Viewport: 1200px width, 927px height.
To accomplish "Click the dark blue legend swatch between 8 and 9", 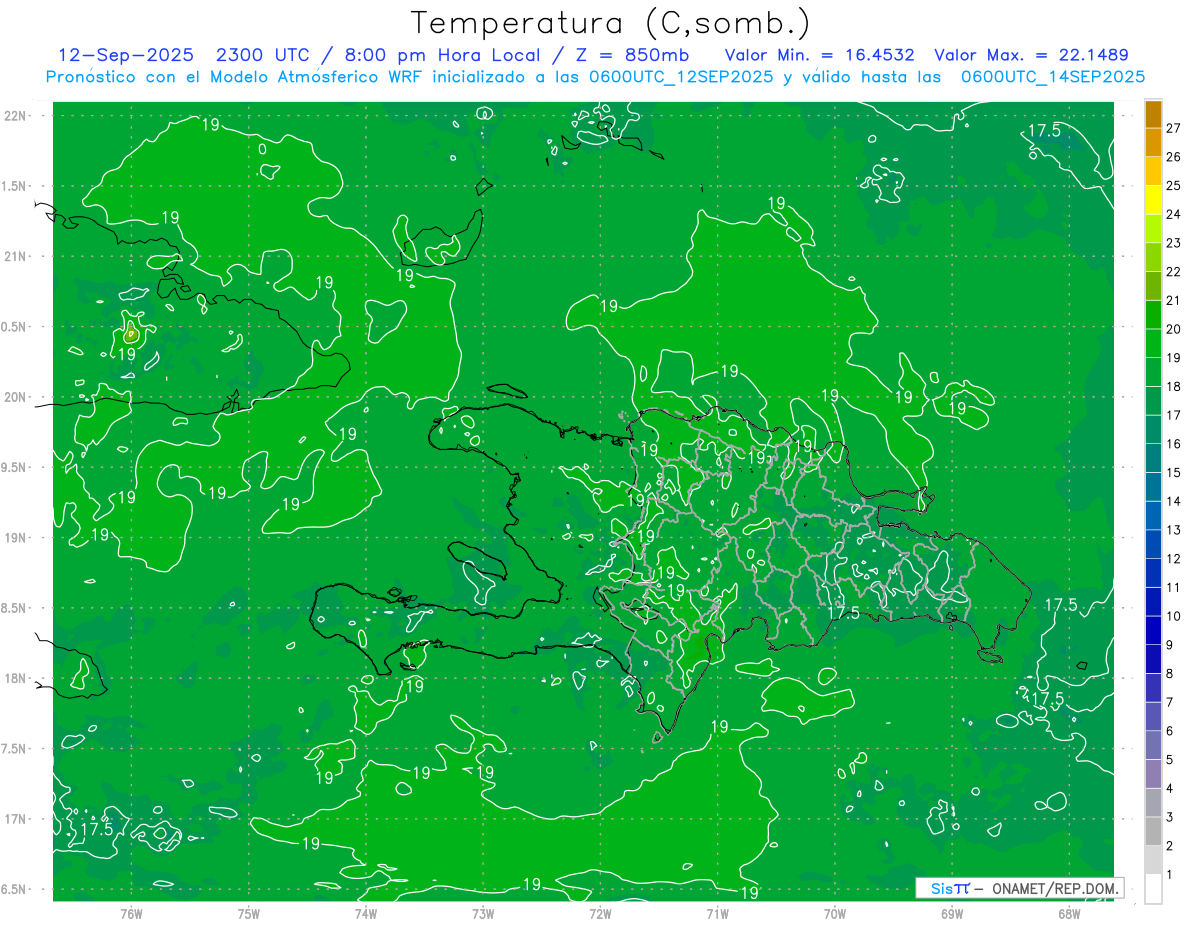I will (1153, 659).
